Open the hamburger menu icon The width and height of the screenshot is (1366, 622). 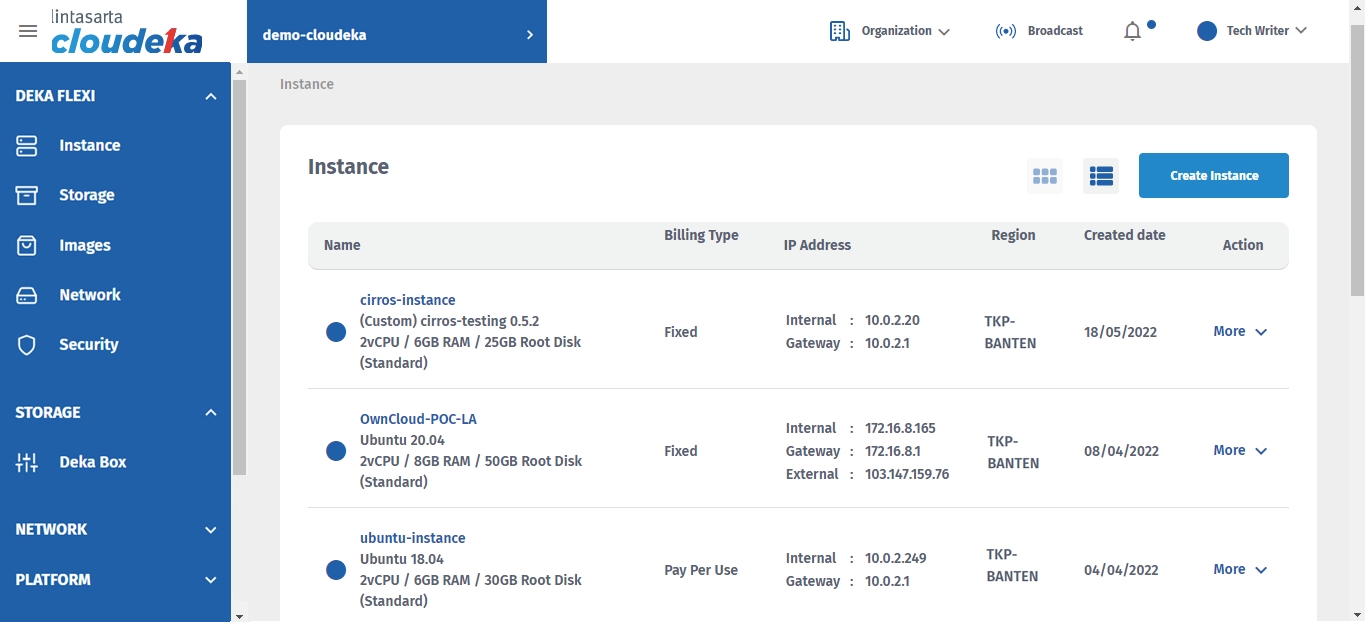[28, 31]
